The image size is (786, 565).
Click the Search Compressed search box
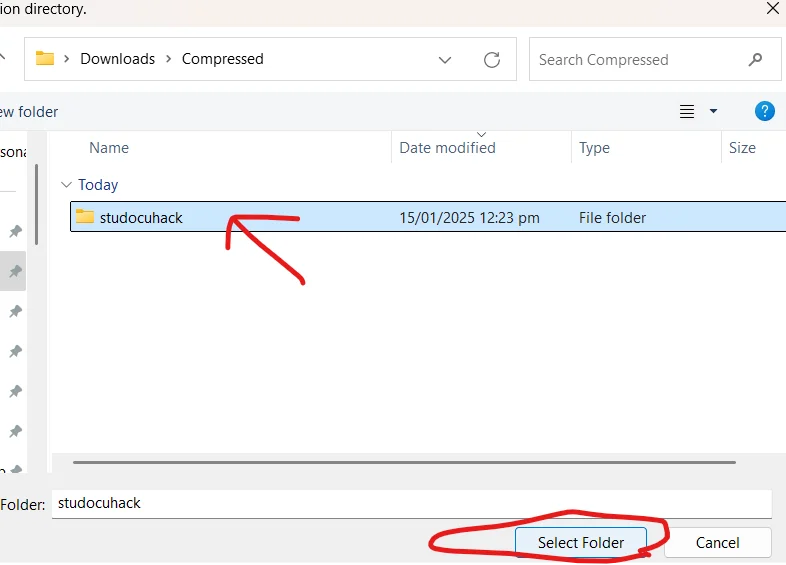click(655, 59)
